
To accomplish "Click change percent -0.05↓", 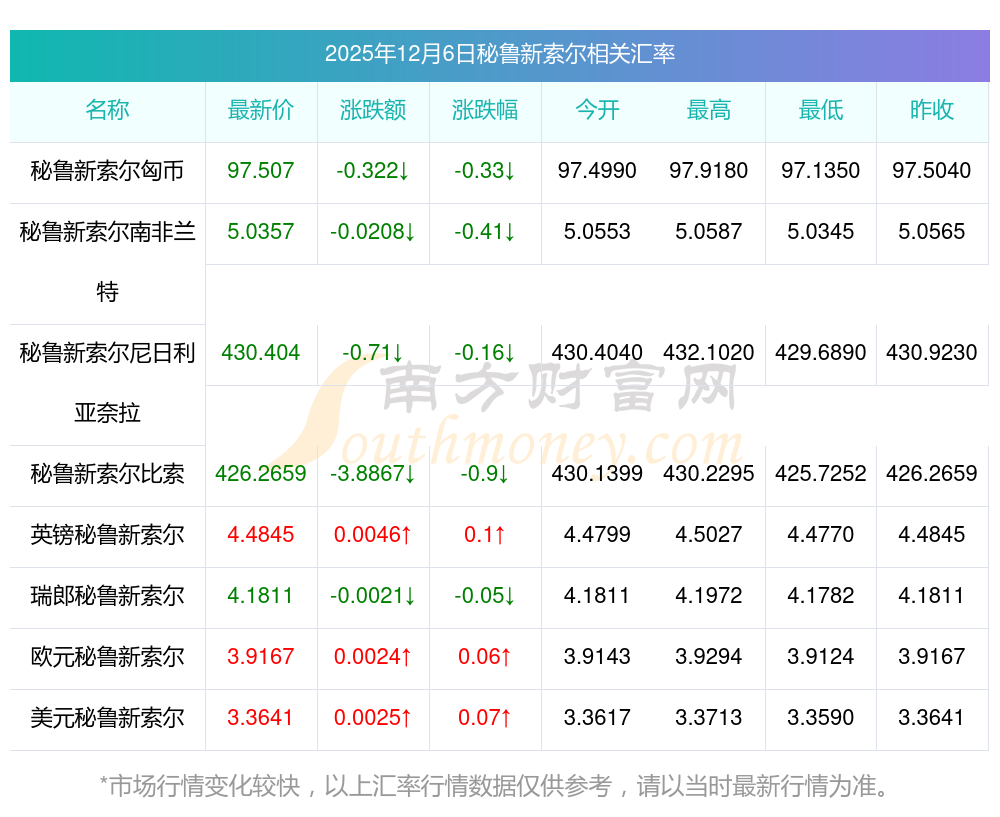I will tap(485, 596).
